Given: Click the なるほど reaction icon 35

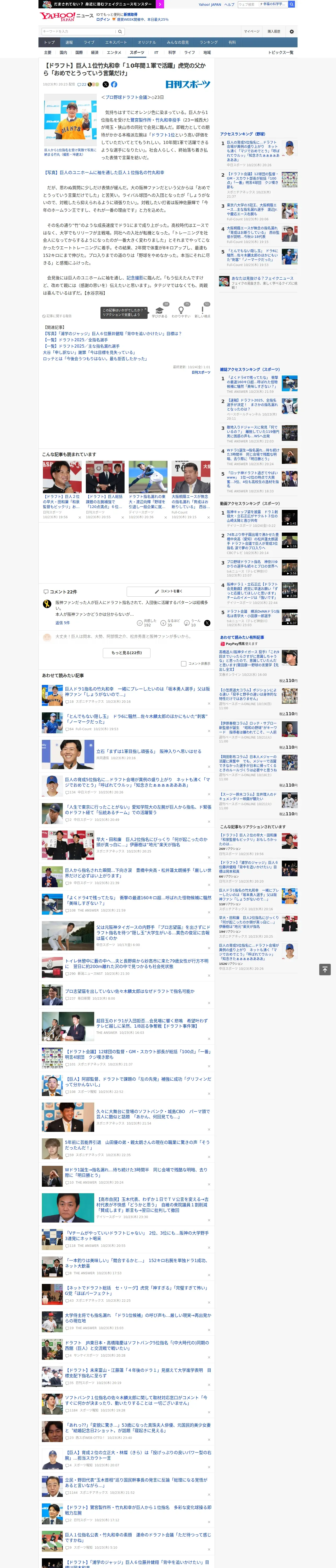Looking at the screenshot, I should [x=170, y=623].
